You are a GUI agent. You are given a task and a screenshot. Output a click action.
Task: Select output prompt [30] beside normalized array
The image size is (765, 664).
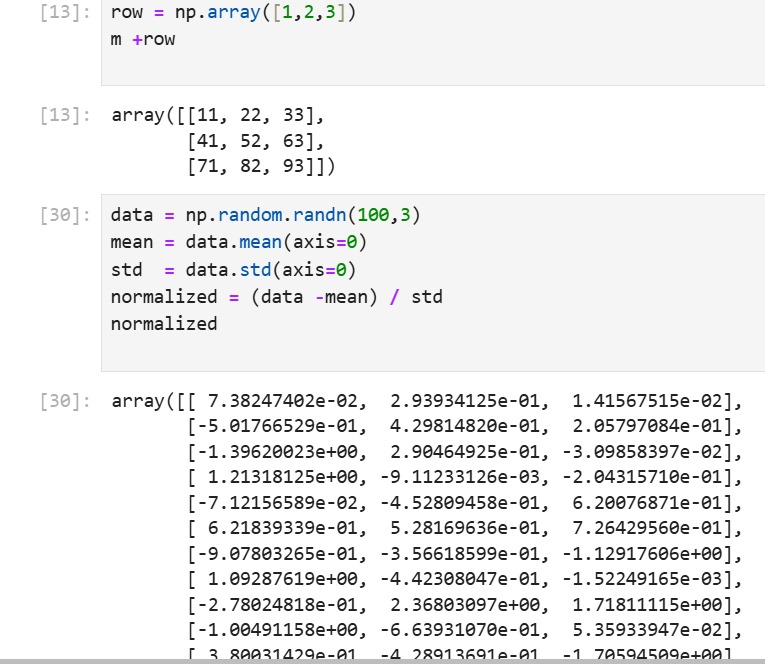click(65, 402)
